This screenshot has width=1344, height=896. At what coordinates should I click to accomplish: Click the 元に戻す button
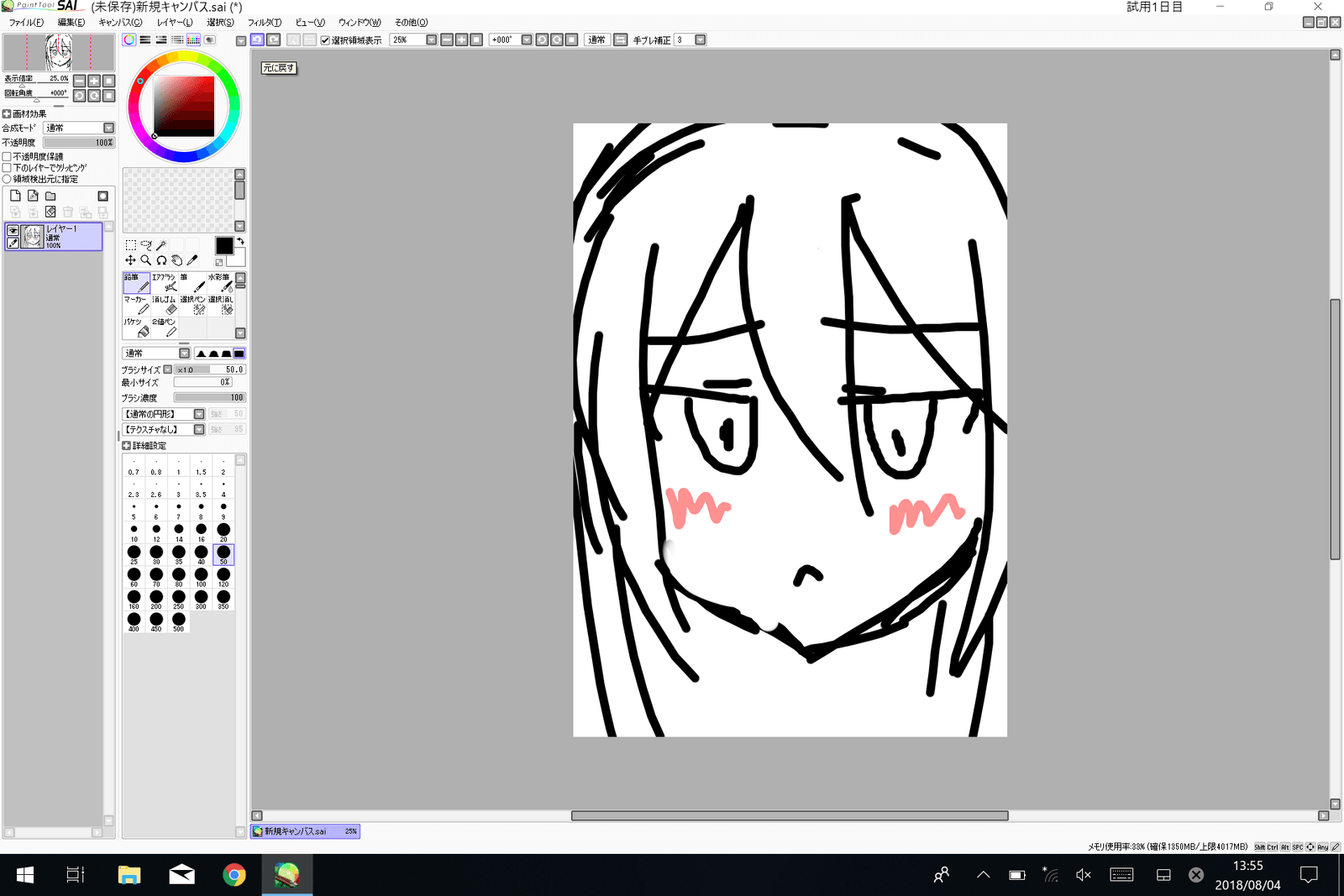coord(278,68)
